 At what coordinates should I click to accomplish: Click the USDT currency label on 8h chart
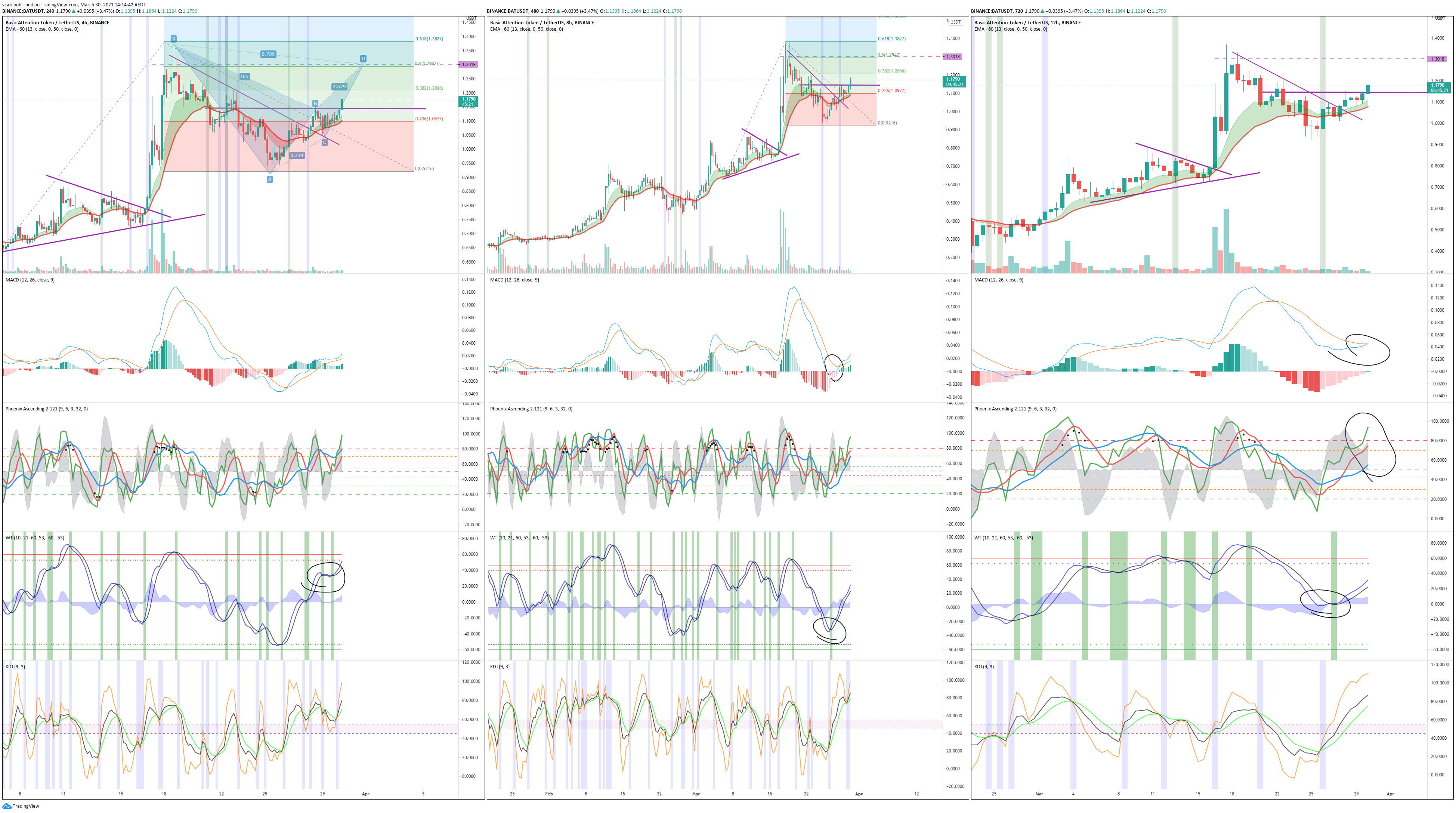click(x=955, y=22)
